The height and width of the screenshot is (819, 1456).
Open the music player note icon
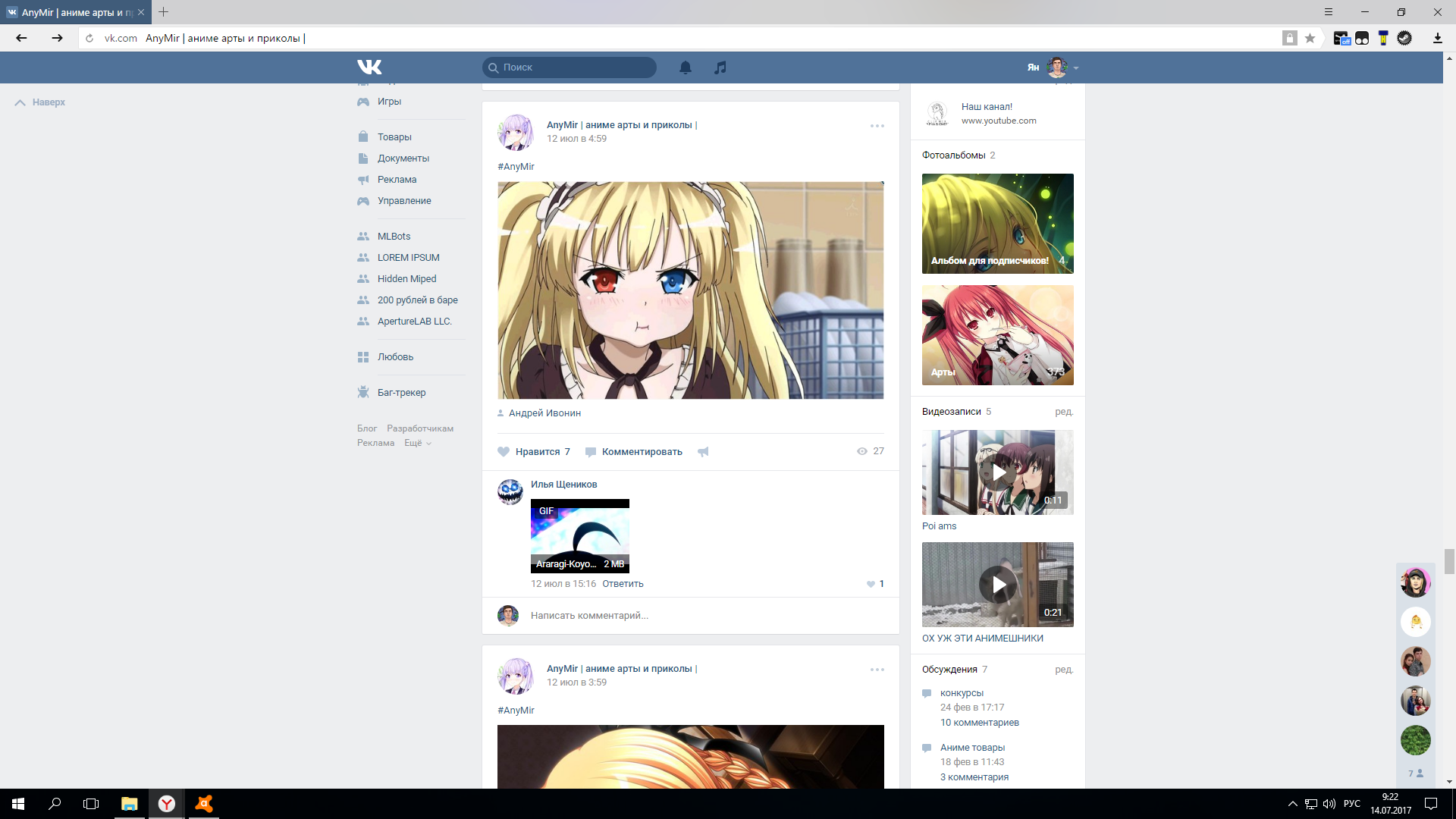pos(720,67)
